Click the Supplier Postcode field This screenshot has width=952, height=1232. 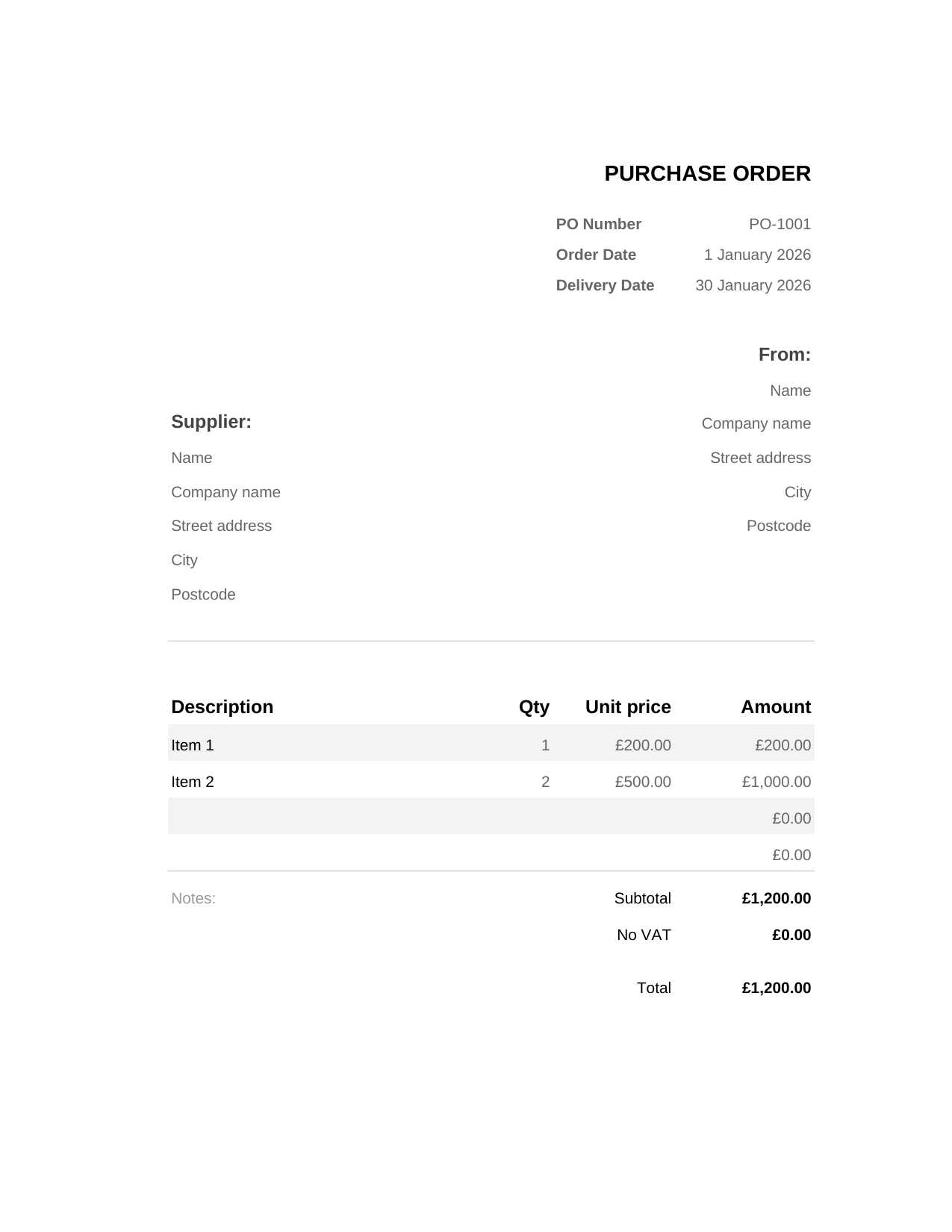(203, 594)
